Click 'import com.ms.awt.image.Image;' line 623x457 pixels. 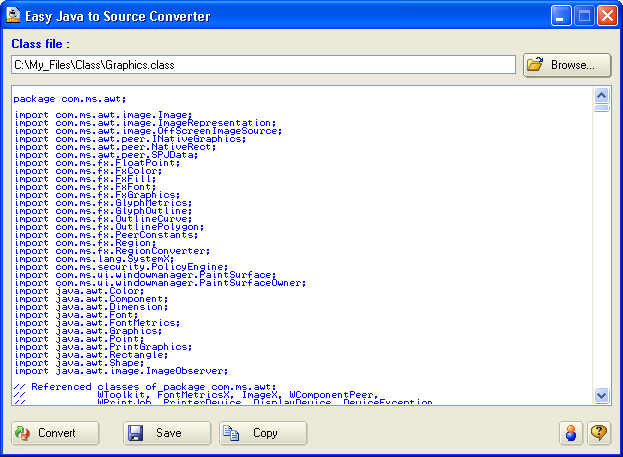click(103, 115)
